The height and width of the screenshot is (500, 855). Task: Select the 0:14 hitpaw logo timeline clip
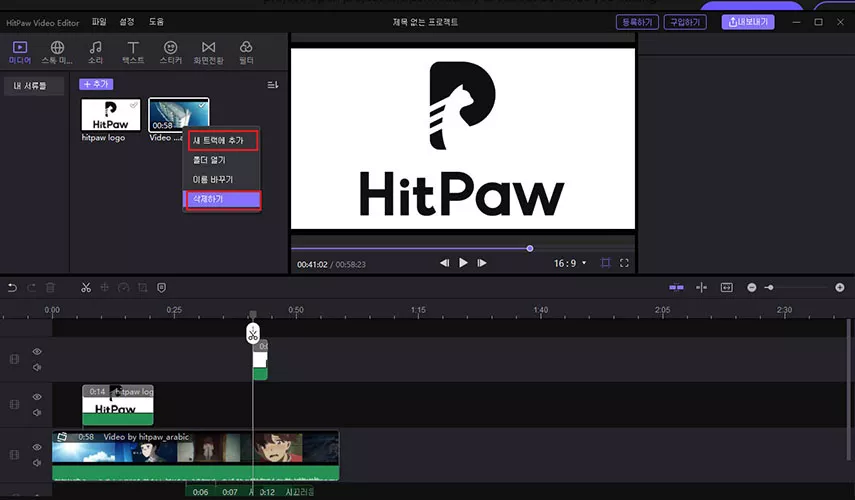click(118, 405)
